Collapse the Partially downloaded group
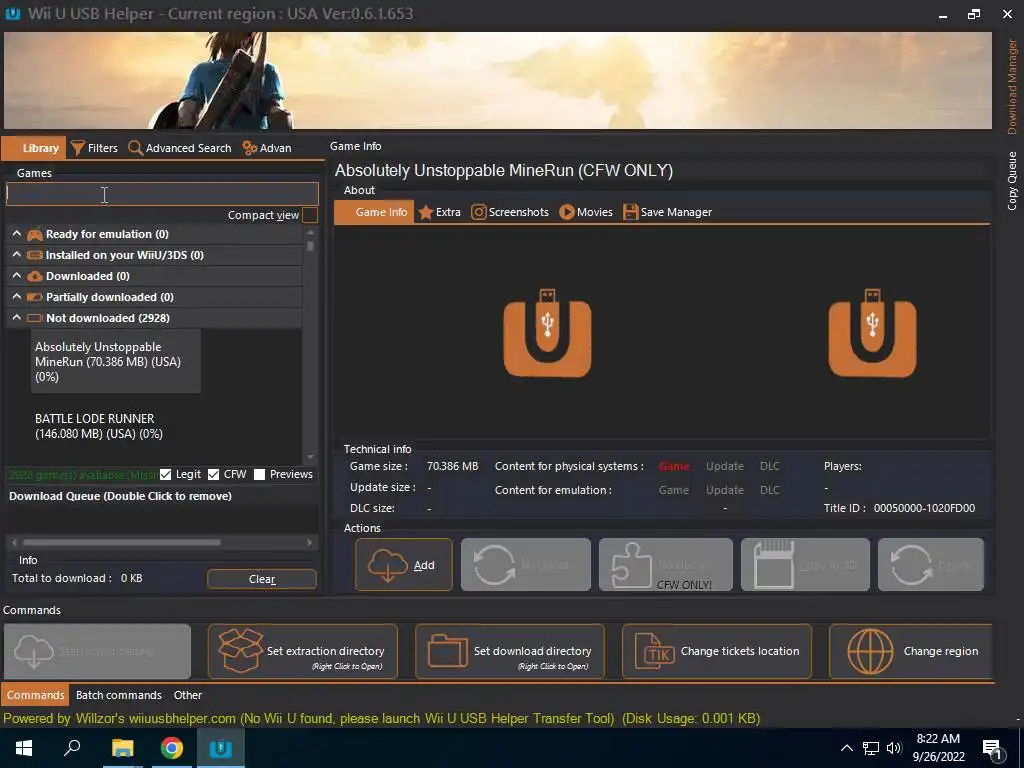Image resolution: width=1024 pixels, height=768 pixels. (x=16, y=296)
